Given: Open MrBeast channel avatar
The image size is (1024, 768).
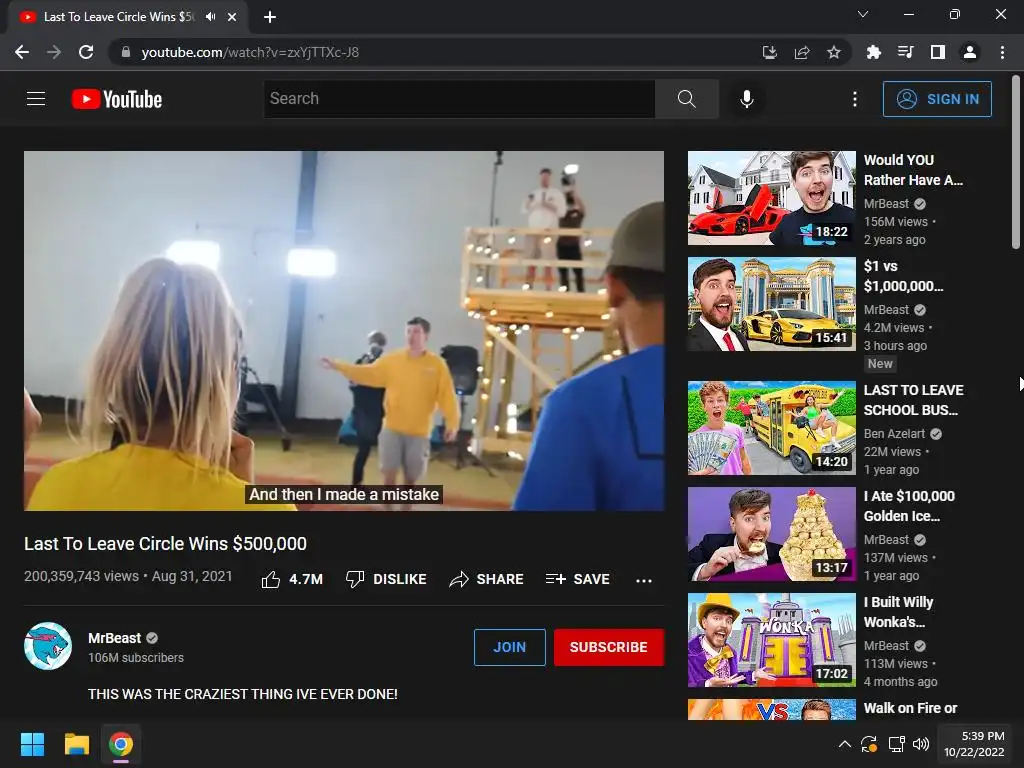Looking at the screenshot, I should coord(48,647).
